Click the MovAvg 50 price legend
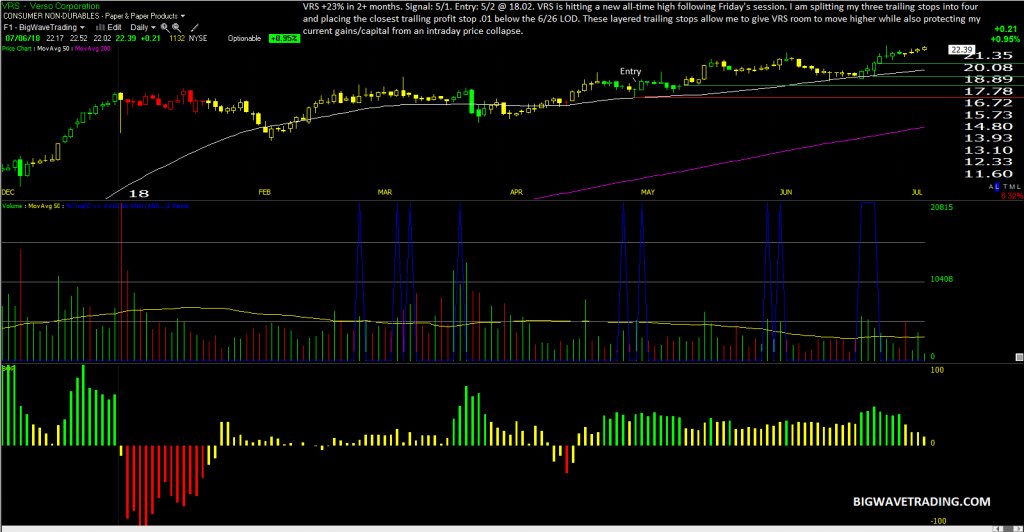The height and width of the screenshot is (532, 1024). click(53, 49)
